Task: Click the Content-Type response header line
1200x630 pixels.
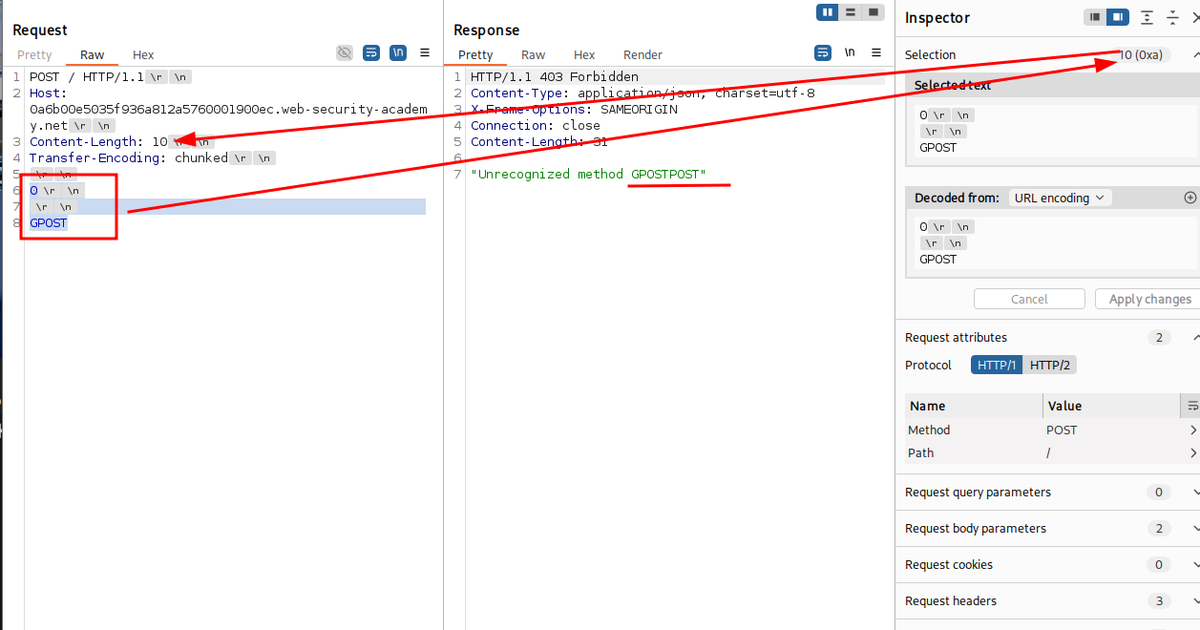Action: (x=643, y=93)
